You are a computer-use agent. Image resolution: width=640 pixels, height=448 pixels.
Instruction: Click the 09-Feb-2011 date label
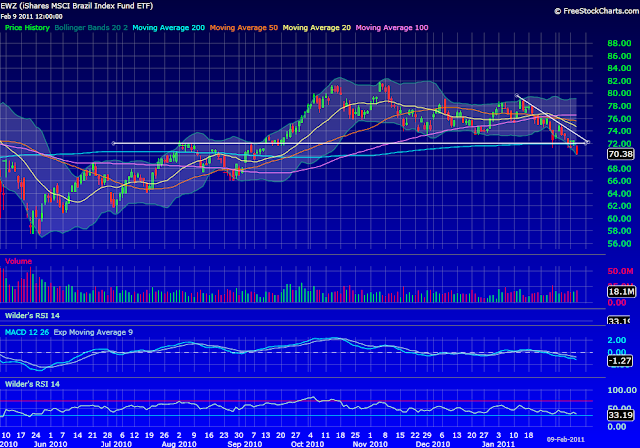(x=566, y=439)
